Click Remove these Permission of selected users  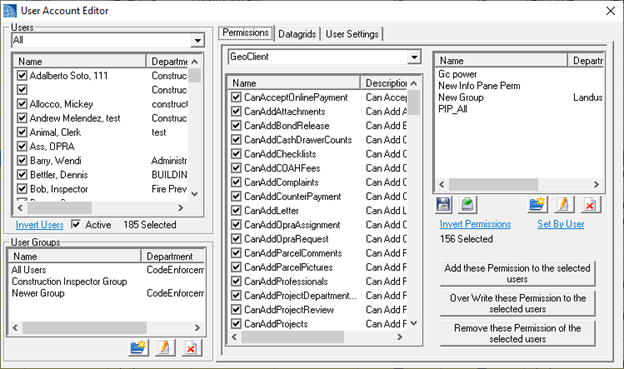click(517, 333)
